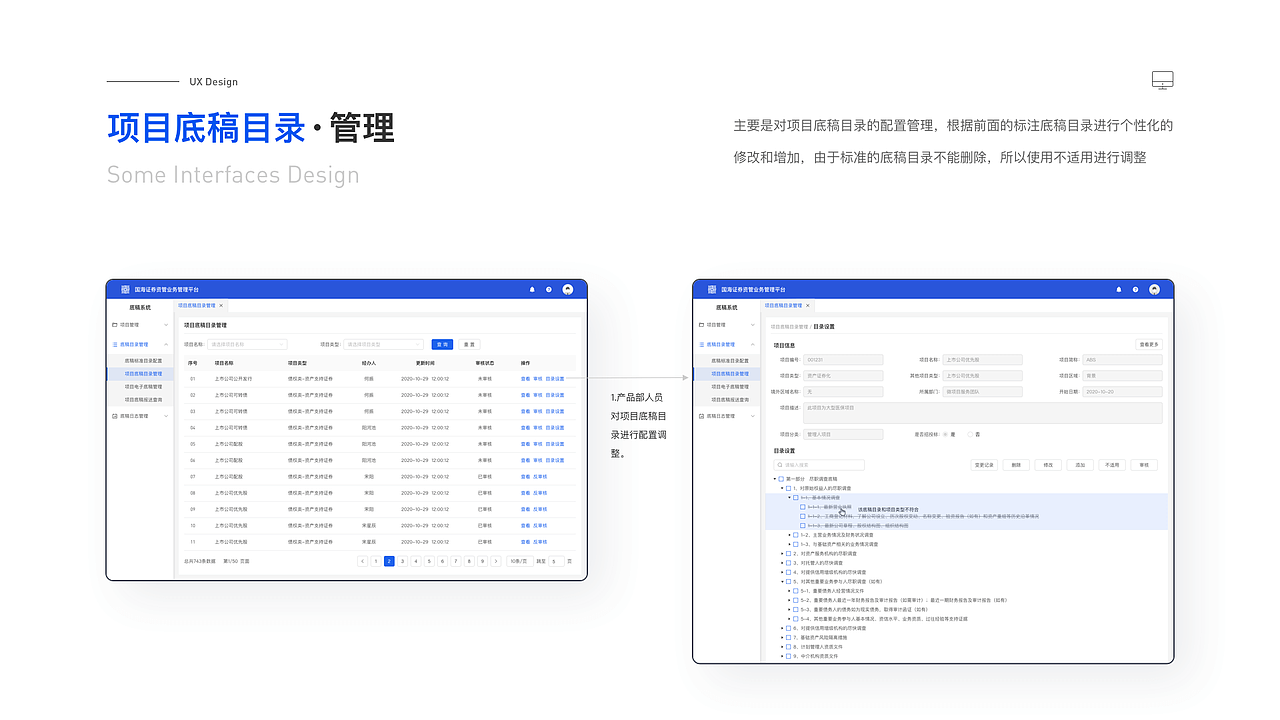This screenshot has width=1280, height=720.
Task: Click the 删除 button in 目录设置
Action: pos(1016,465)
